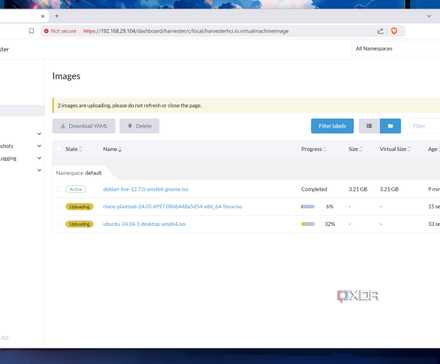Image resolution: width=440 pixels, height=364 pixels.
Task: Sort the table by State column
Action: [x=73, y=149]
